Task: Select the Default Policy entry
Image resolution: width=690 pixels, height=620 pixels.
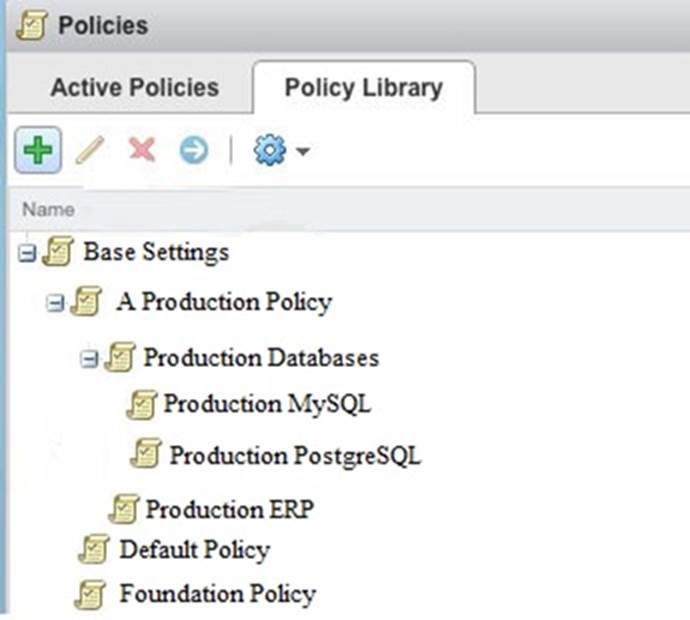Action: 194,549
